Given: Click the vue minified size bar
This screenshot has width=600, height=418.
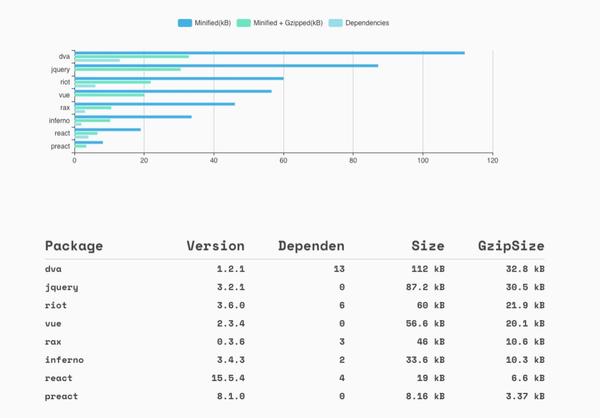Looking at the screenshot, I should (x=173, y=91).
